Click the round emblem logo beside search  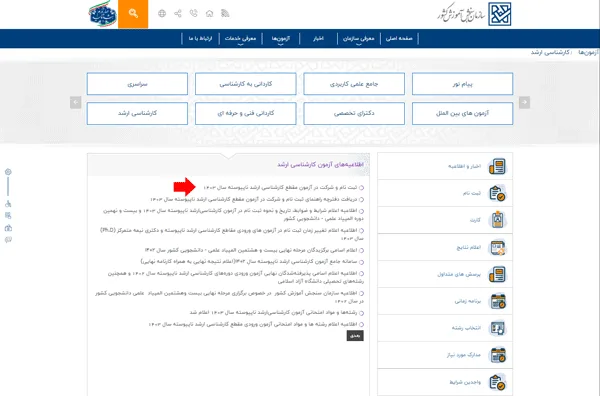103,14
